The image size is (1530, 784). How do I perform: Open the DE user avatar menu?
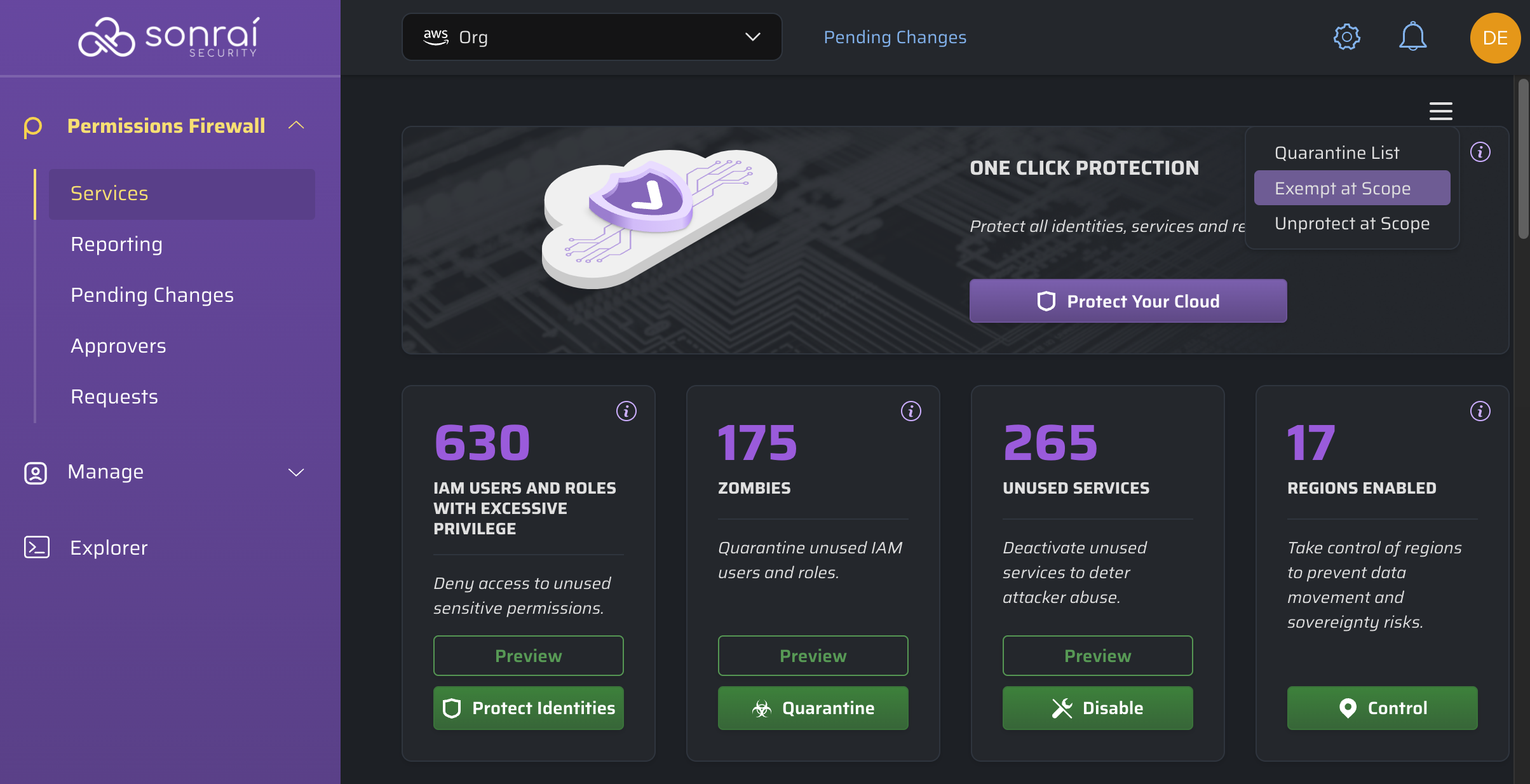[x=1494, y=38]
